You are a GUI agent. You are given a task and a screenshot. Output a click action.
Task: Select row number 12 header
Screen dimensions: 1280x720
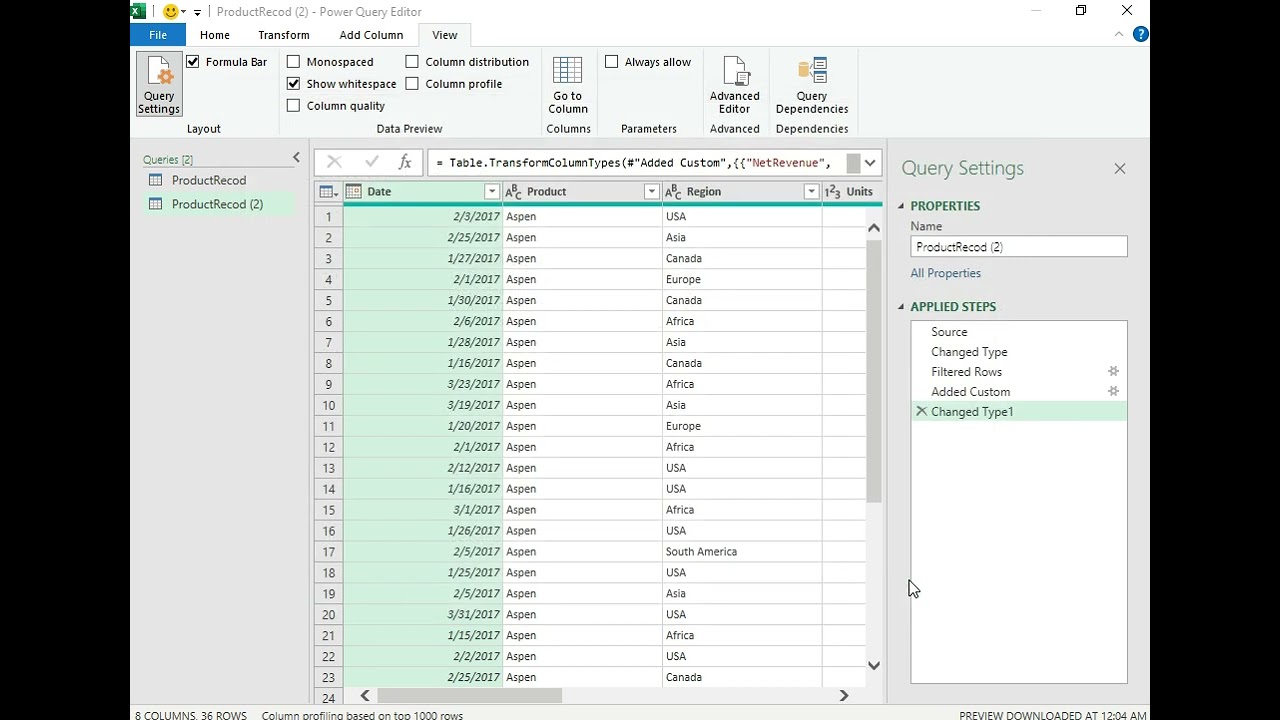pyautogui.click(x=329, y=447)
